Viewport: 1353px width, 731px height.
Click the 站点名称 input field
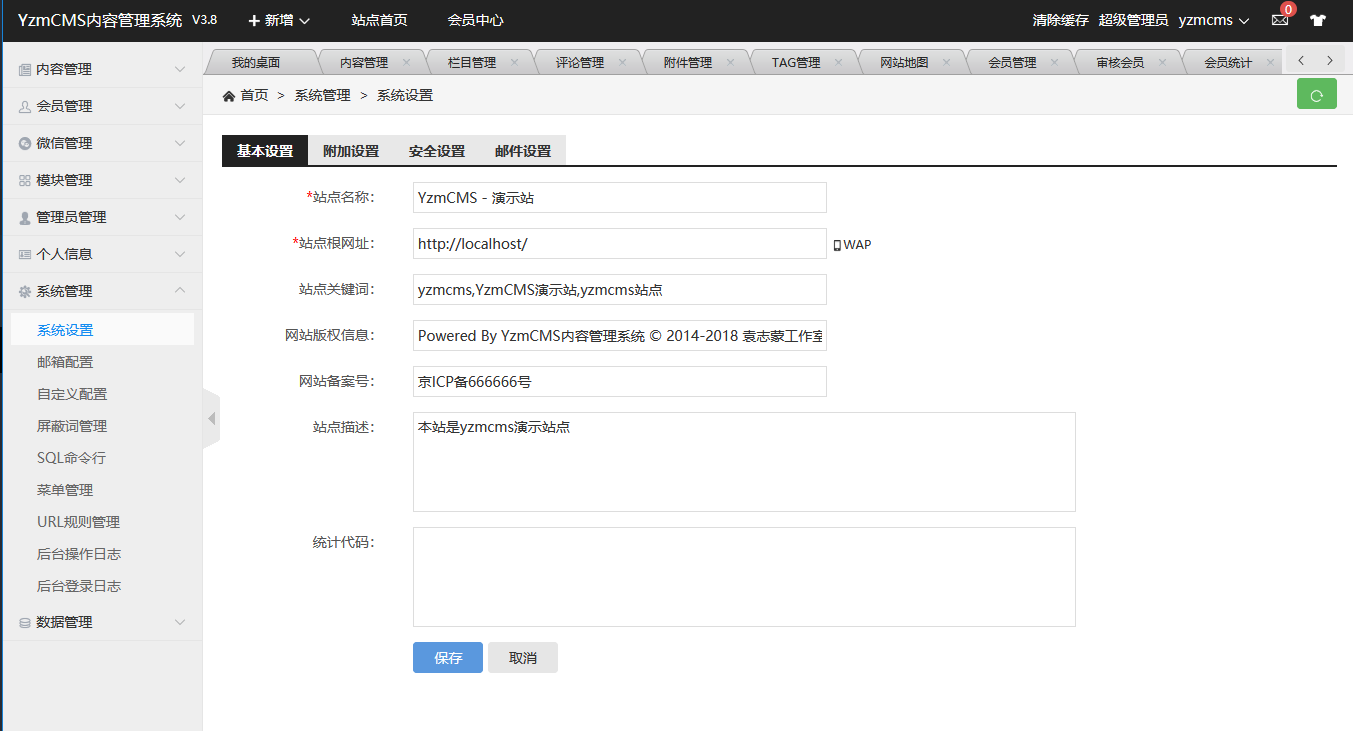pyautogui.click(x=619, y=198)
